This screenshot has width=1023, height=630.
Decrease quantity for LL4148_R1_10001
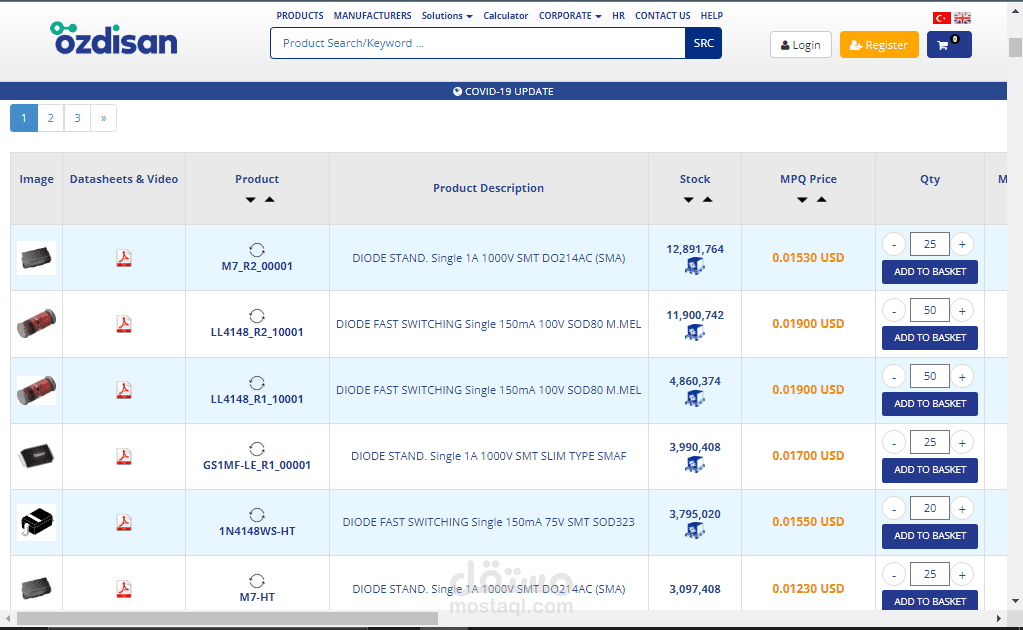pos(894,376)
